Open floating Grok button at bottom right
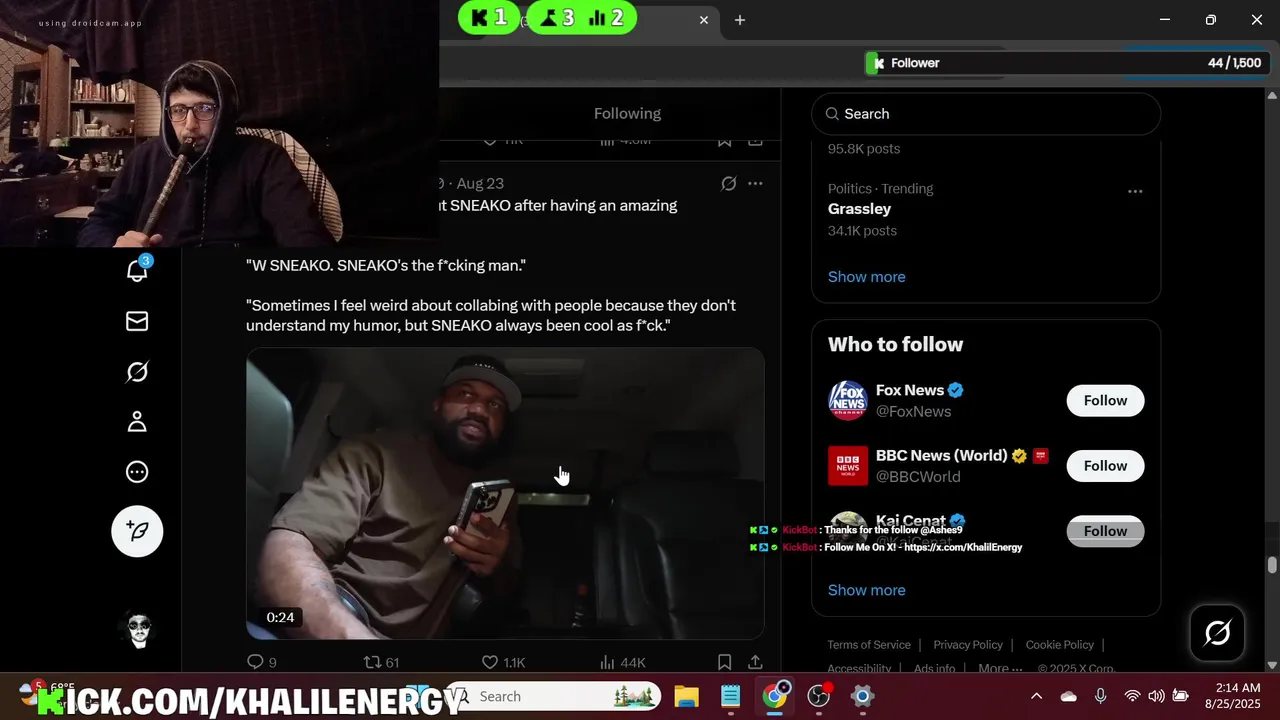The height and width of the screenshot is (720, 1280). (1217, 633)
